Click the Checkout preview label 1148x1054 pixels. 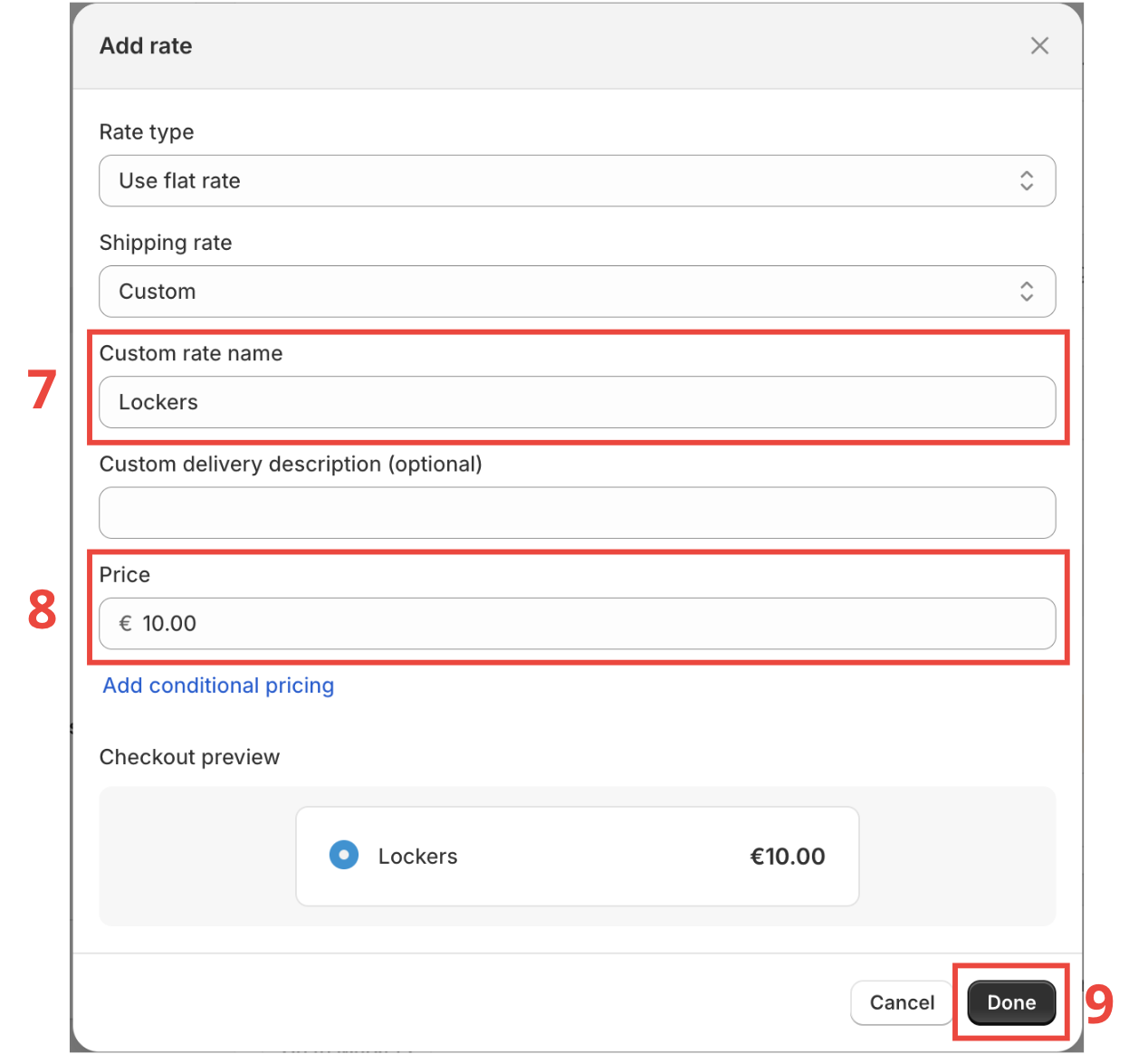click(x=189, y=757)
